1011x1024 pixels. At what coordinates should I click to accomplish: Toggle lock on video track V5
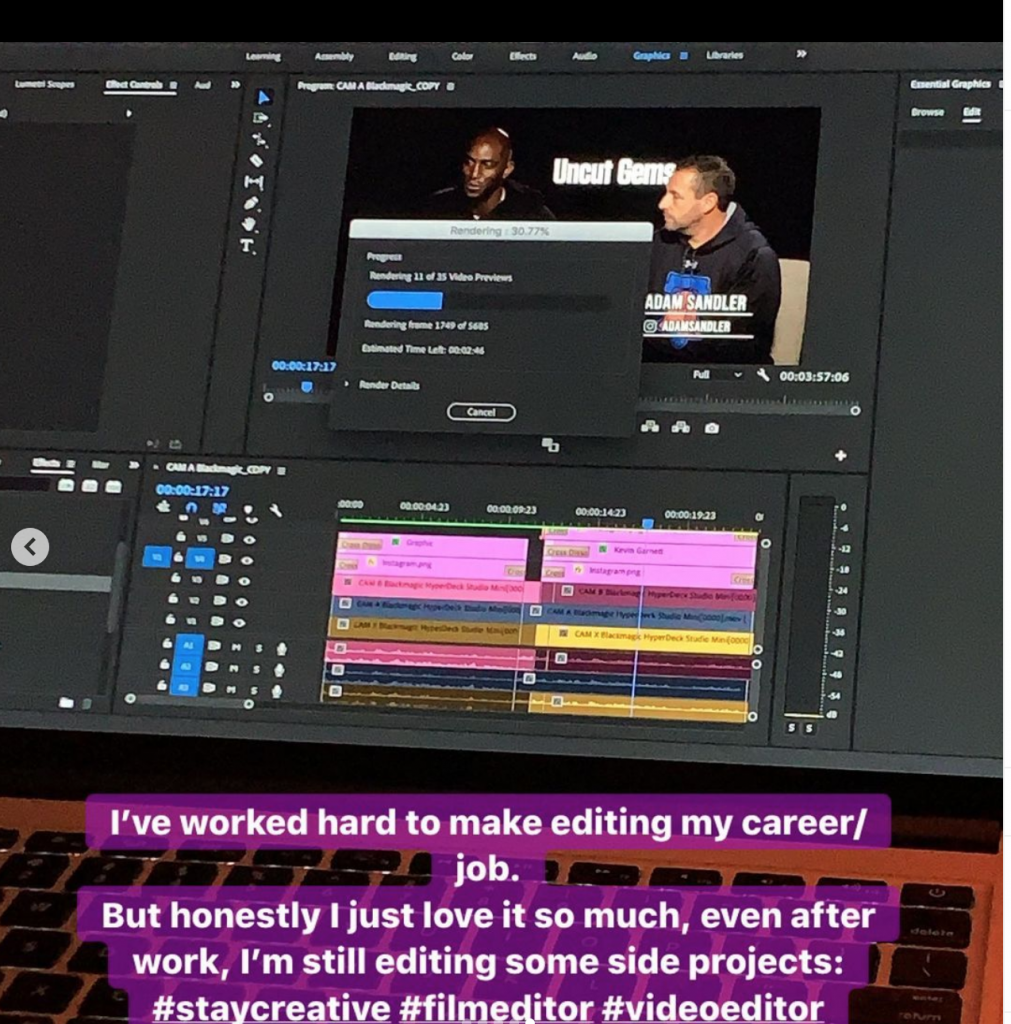pyautogui.click(x=181, y=537)
